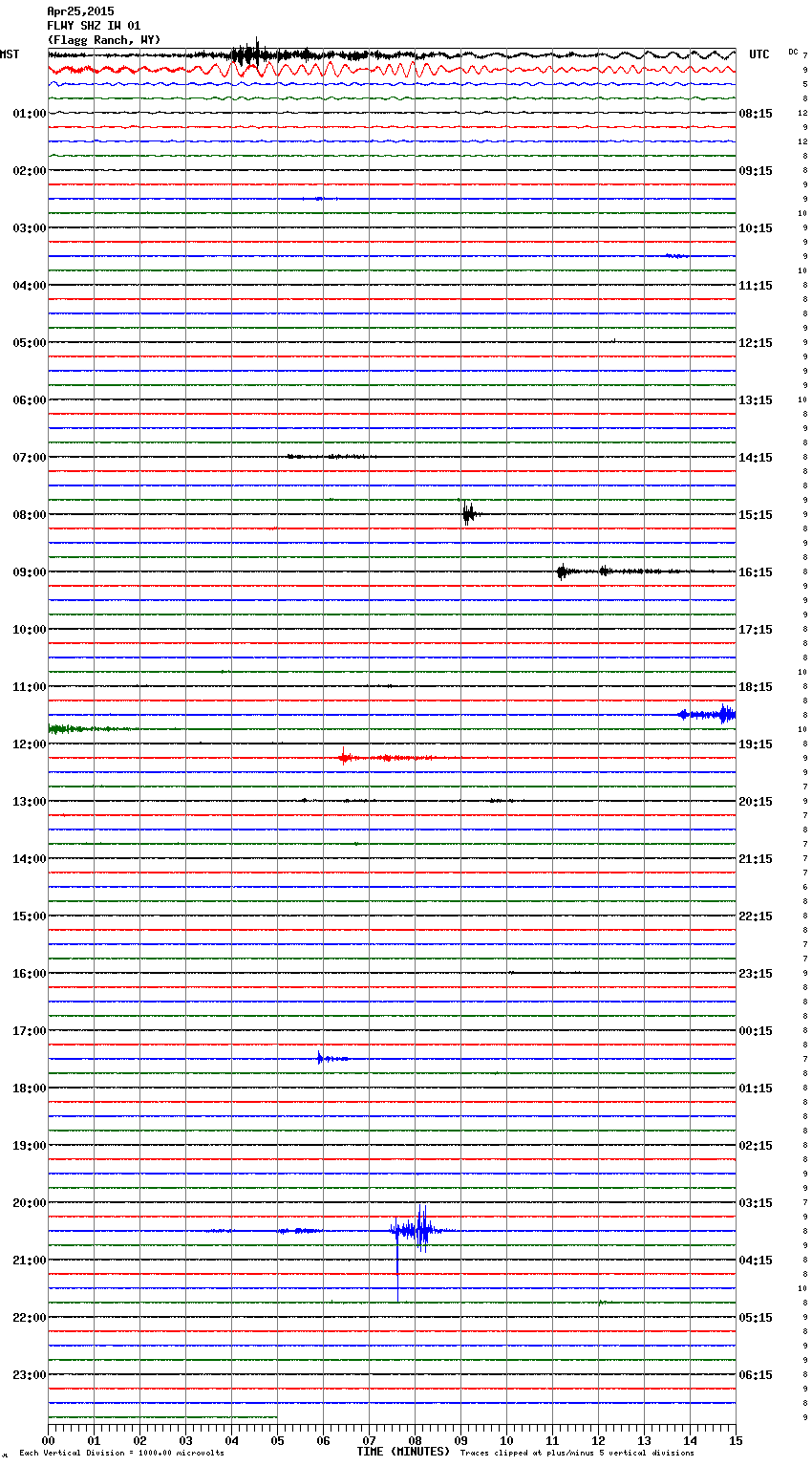Select the 12:00 MST row label
Image resolution: width=812 pixels, height=1466 pixels.
coord(30,744)
